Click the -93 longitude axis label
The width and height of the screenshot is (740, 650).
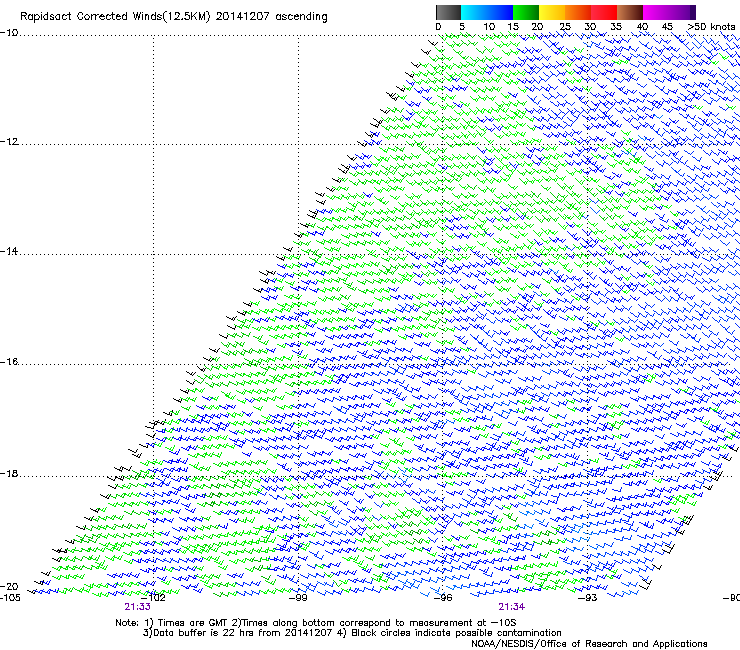pos(588,598)
